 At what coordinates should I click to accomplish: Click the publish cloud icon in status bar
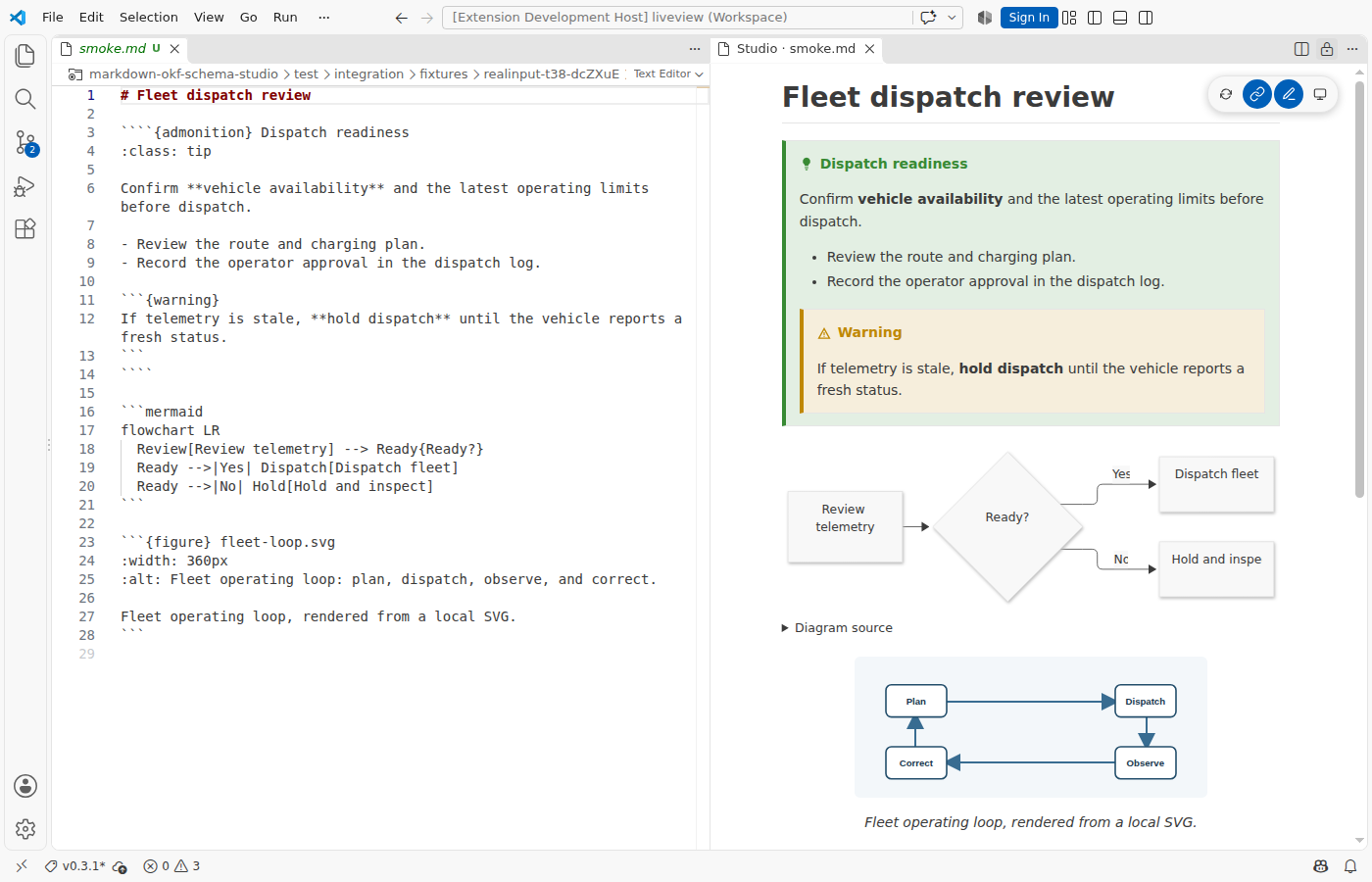pos(120,866)
